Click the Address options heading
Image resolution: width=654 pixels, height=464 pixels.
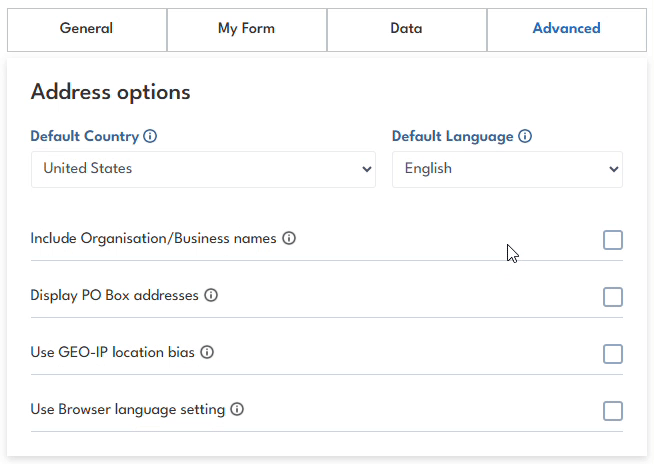(x=110, y=92)
